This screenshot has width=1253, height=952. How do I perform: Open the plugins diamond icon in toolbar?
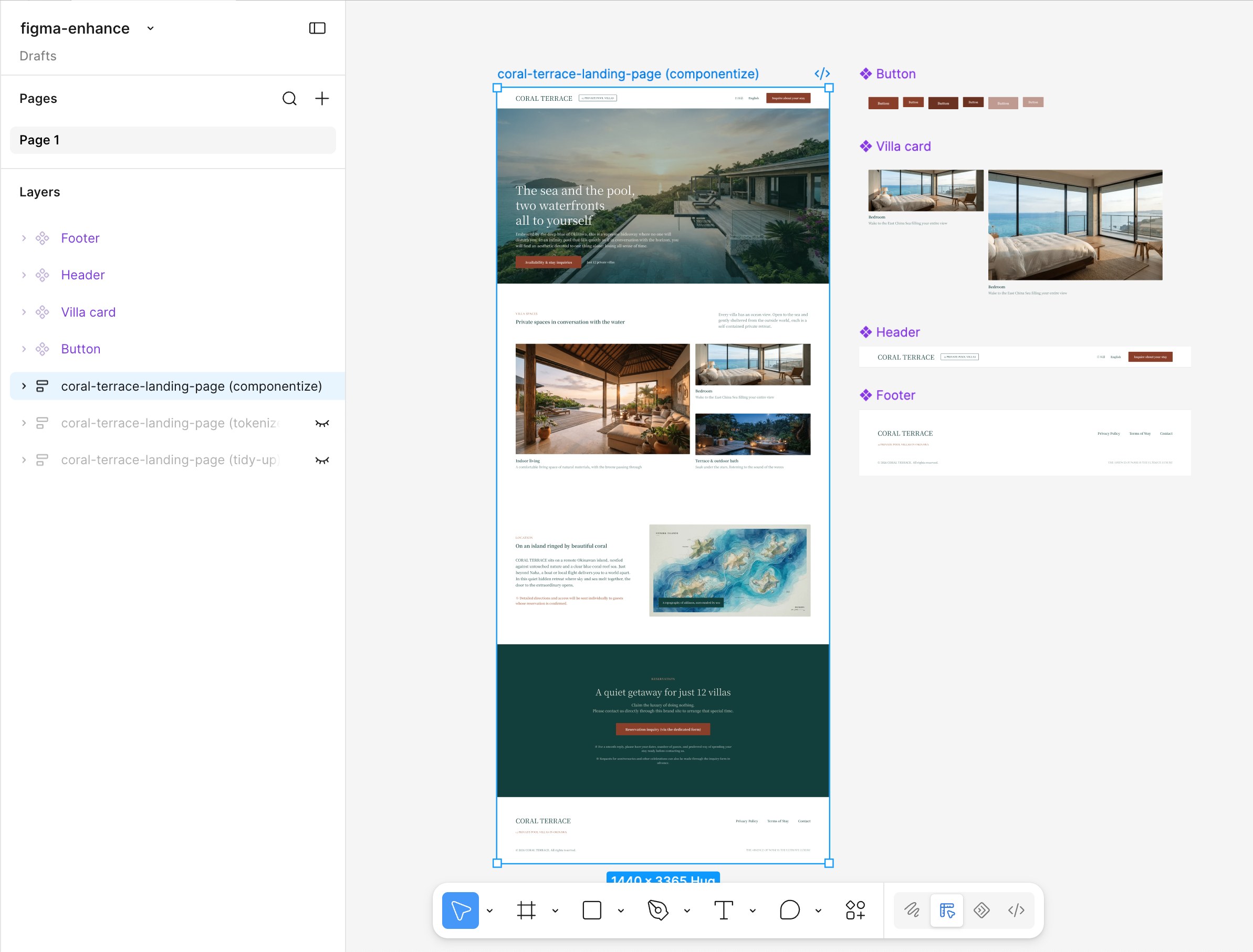coord(981,910)
